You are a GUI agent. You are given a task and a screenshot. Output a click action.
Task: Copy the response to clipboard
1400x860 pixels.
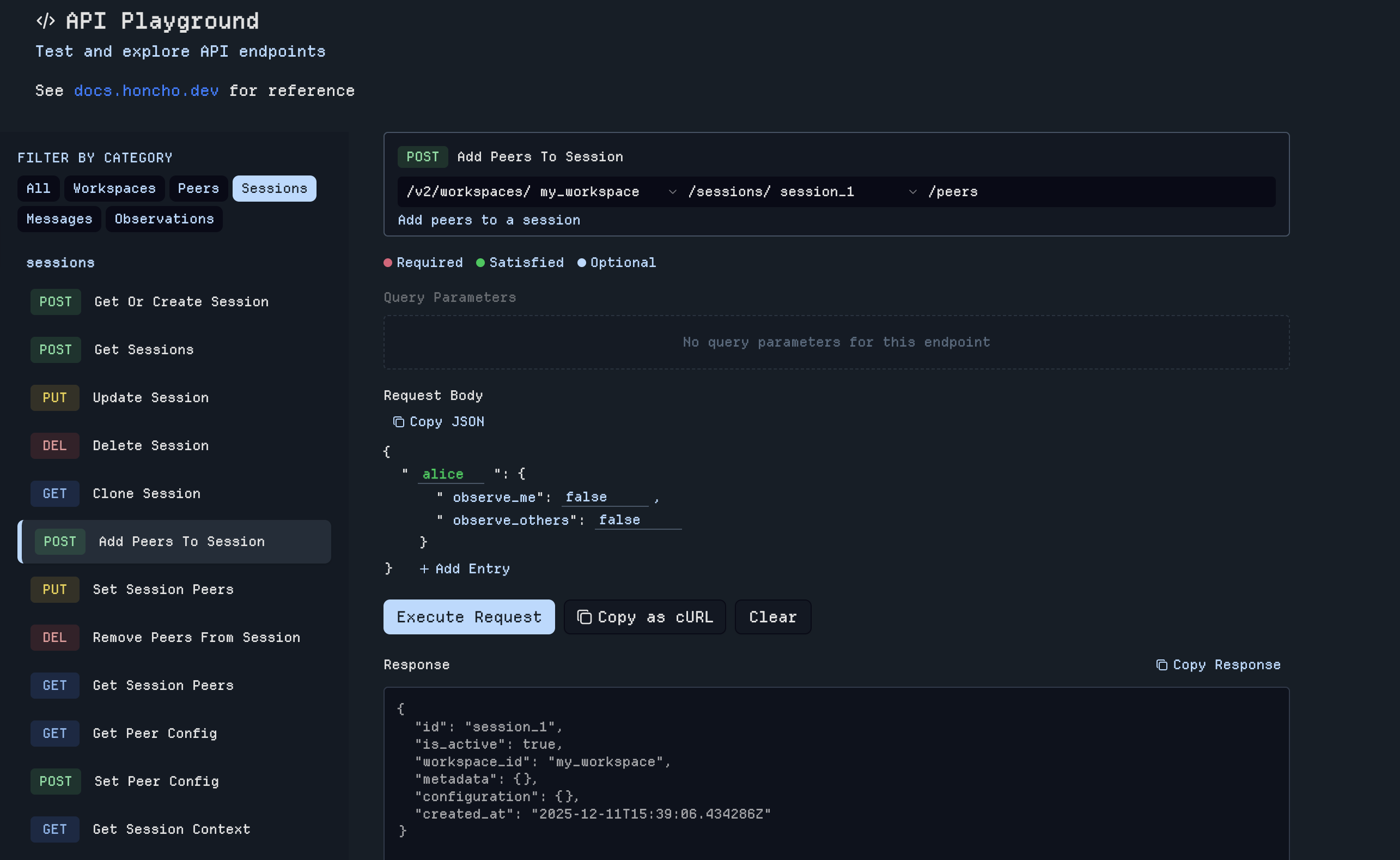[1218, 664]
